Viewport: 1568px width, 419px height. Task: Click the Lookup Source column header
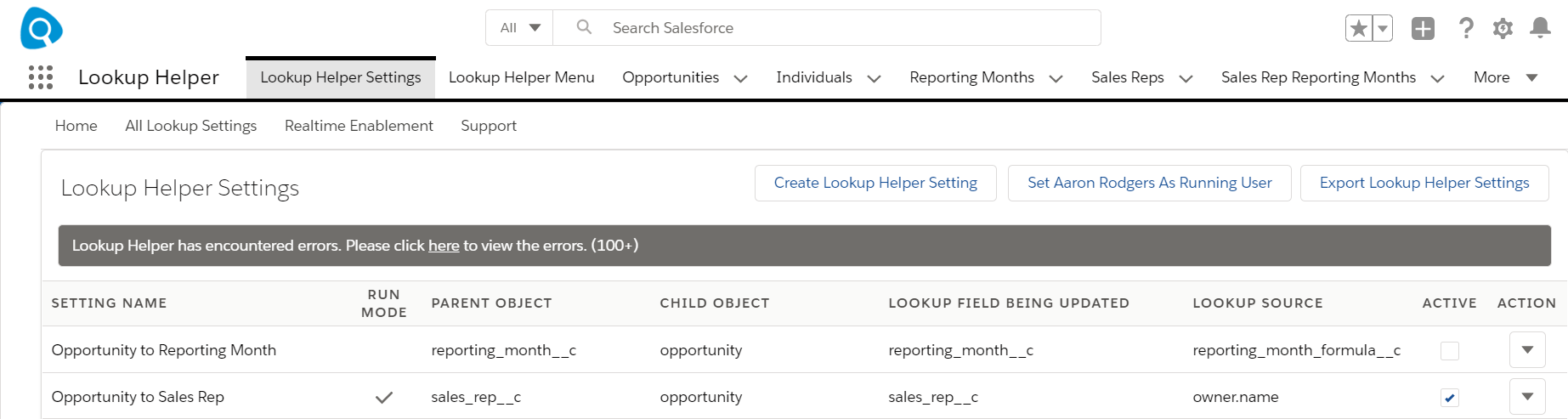[x=1258, y=303]
